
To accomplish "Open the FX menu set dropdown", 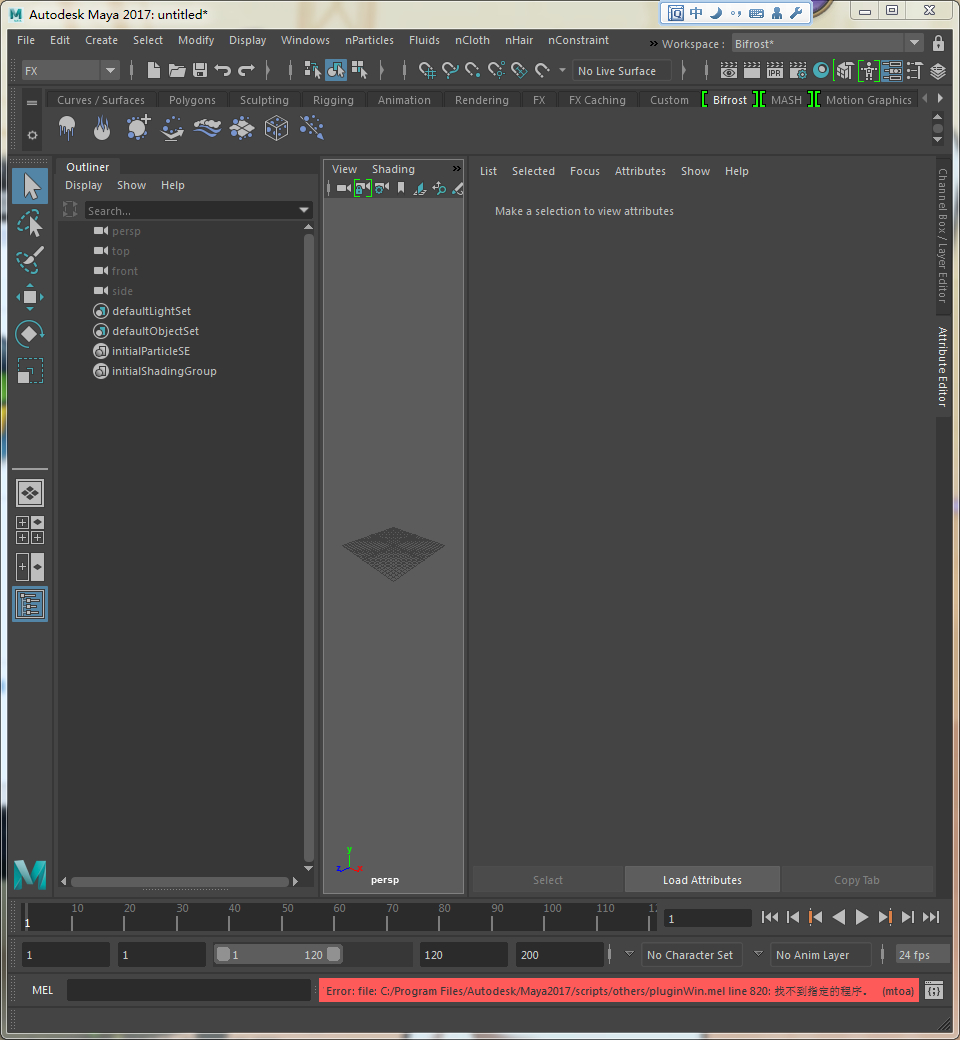I will pos(110,70).
